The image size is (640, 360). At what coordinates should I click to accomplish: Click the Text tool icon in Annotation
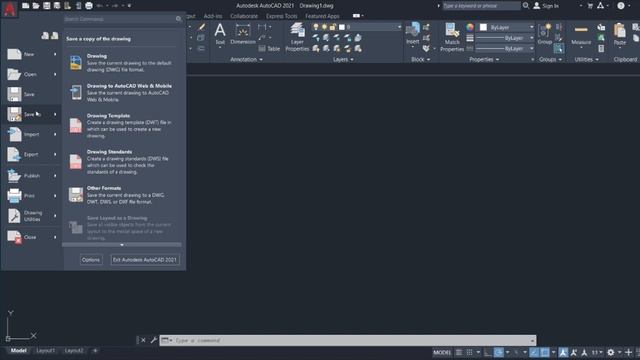click(x=220, y=30)
